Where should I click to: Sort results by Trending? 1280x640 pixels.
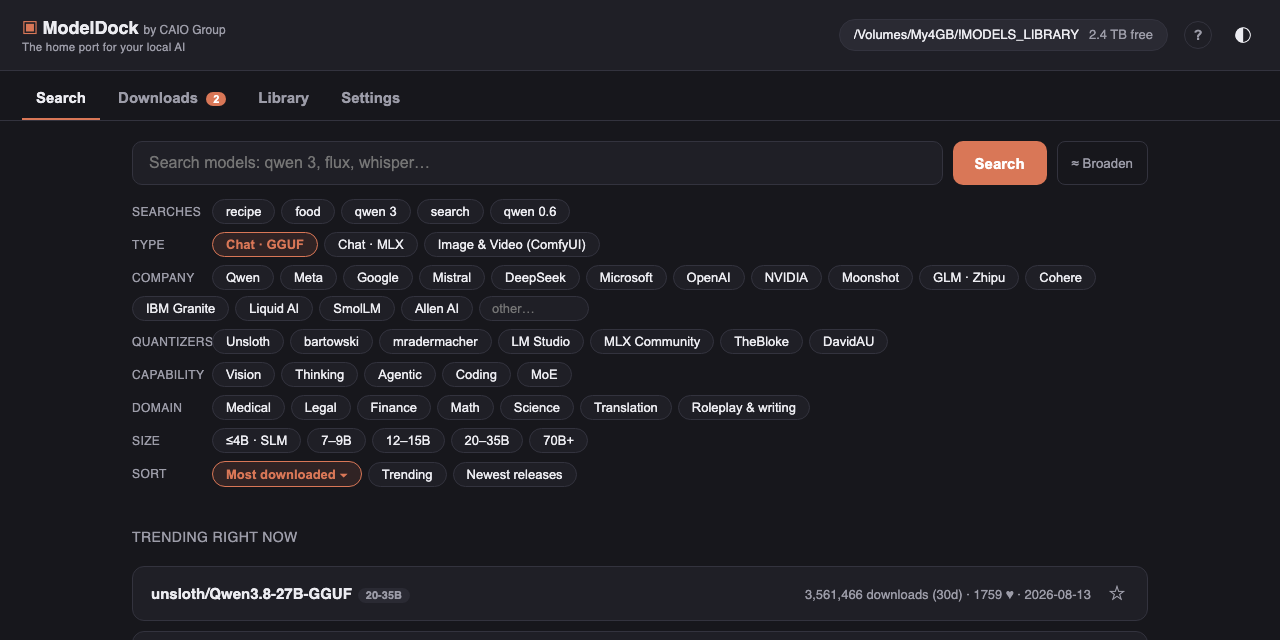[x=407, y=474]
